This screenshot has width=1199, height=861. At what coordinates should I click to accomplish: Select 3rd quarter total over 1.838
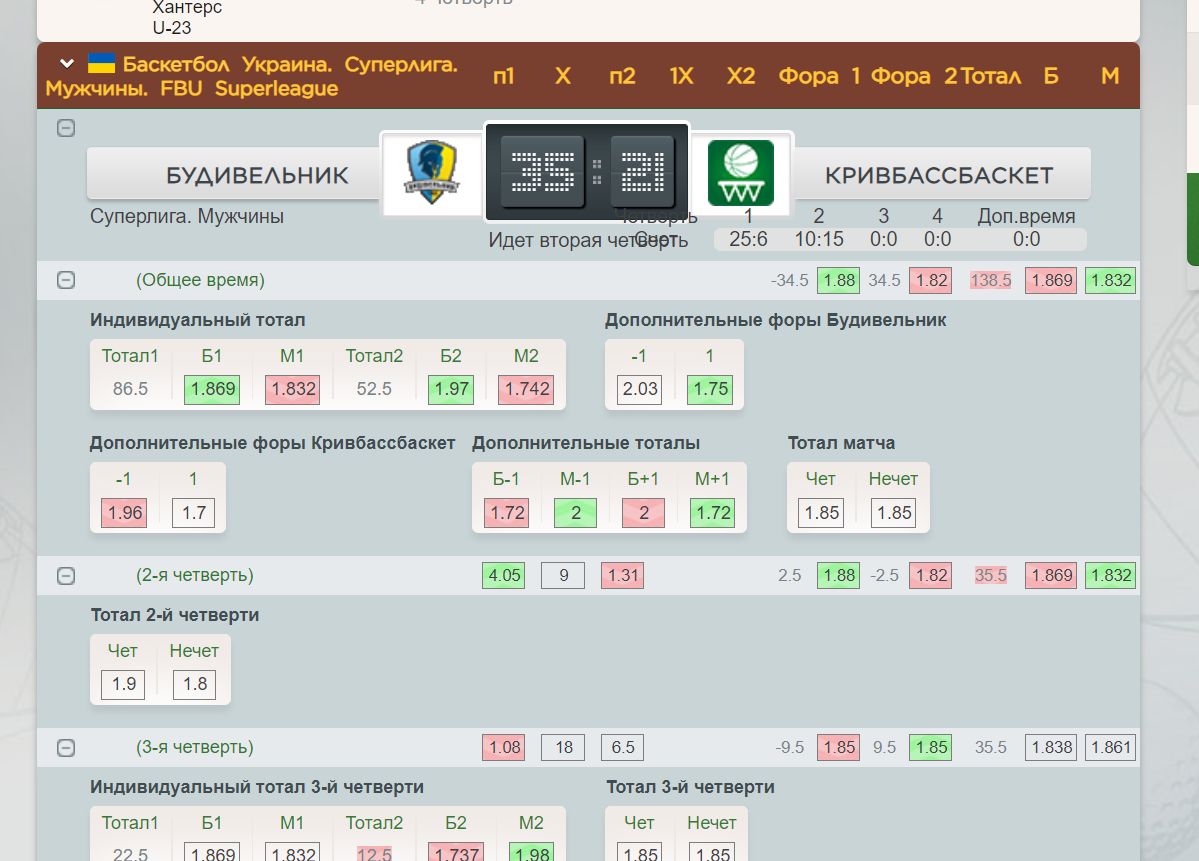click(x=1052, y=748)
